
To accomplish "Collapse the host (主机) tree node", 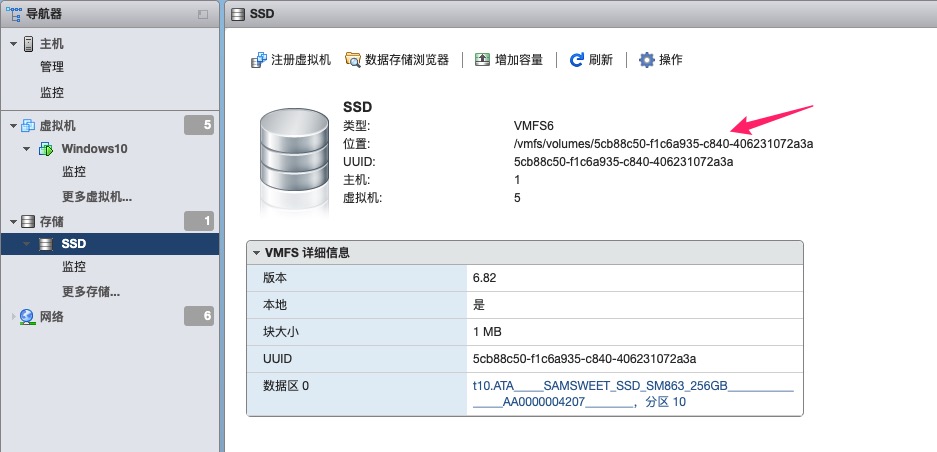I will point(13,44).
